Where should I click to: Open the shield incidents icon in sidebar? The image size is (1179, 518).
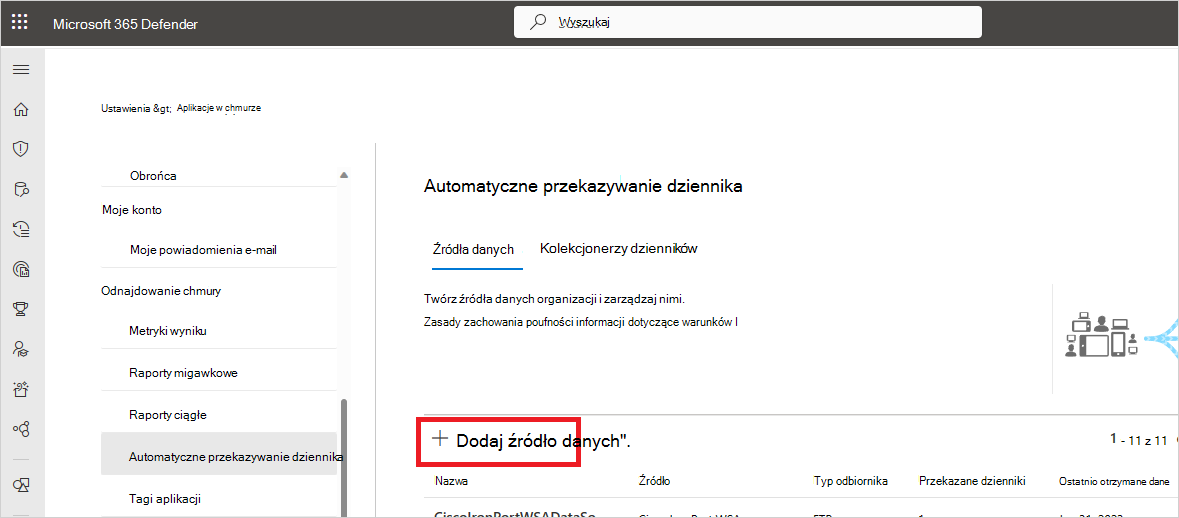tap(21, 149)
